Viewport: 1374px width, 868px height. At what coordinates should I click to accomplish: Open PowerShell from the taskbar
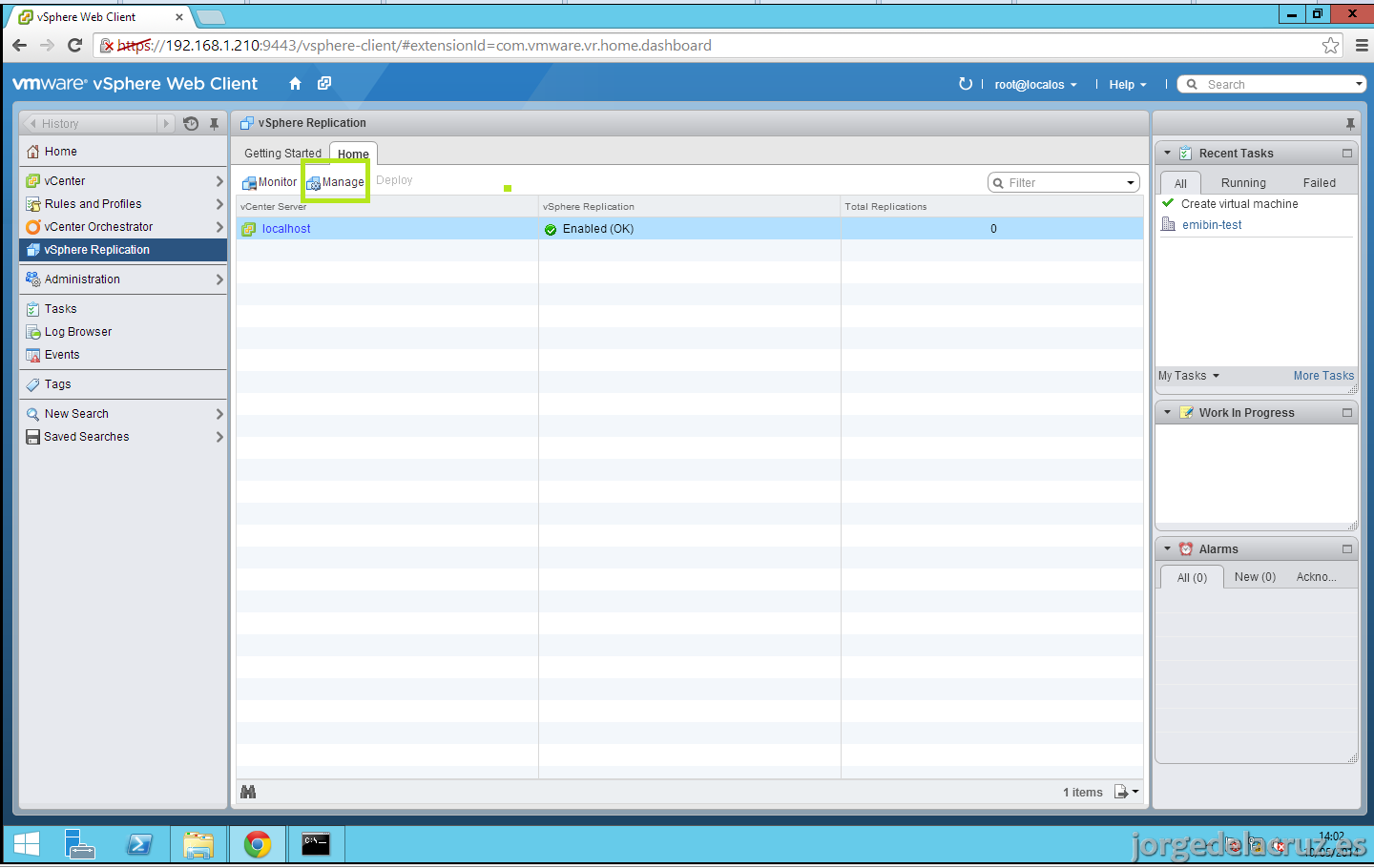pyautogui.click(x=139, y=844)
